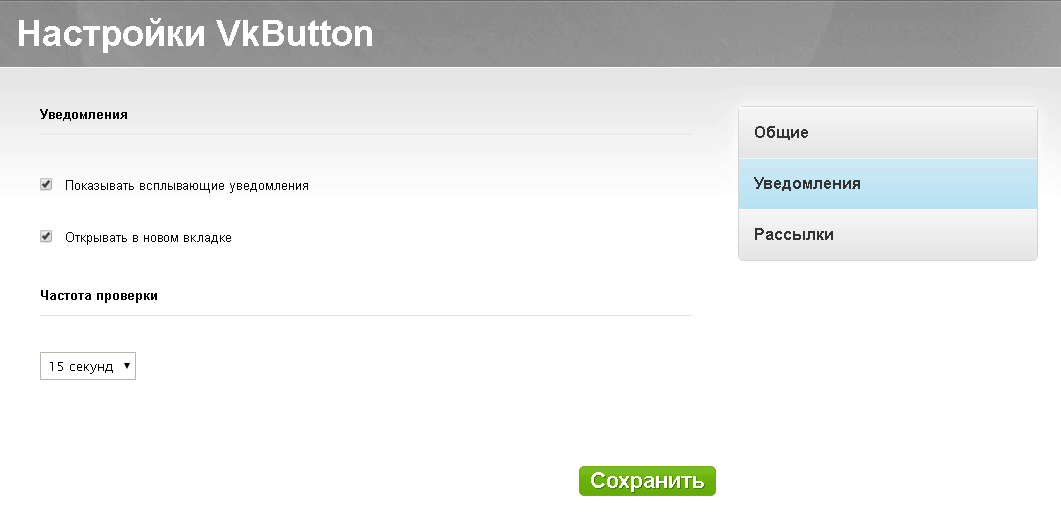The image size is (1061, 525).
Task: Click the word 'Настройки' in the header
Action: [111, 35]
